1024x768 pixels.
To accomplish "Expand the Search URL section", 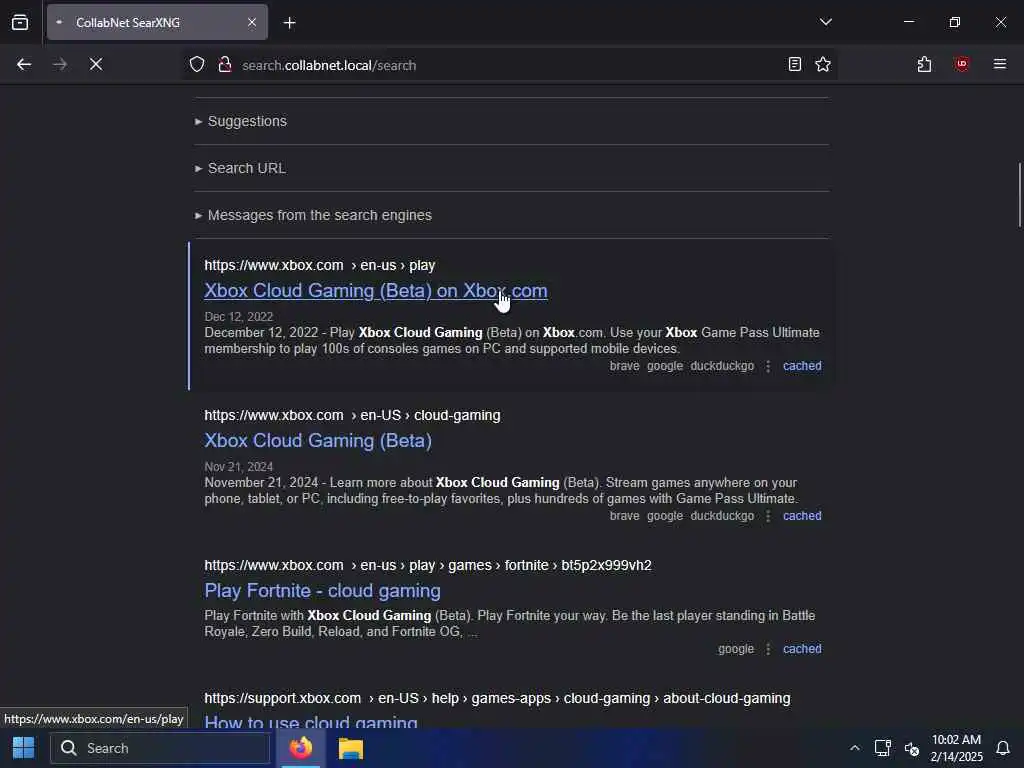I will [246, 168].
